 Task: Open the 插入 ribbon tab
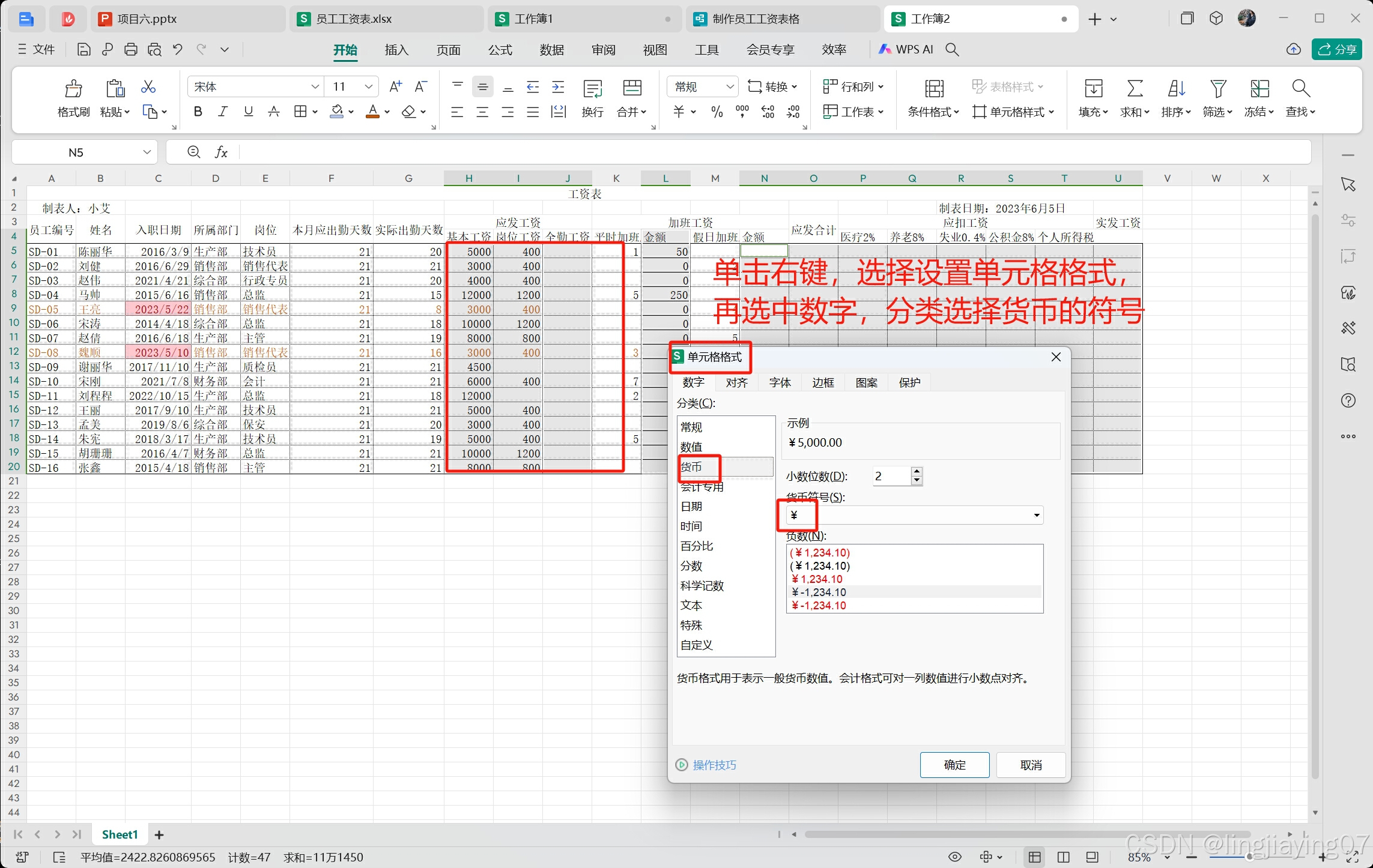click(x=396, y=50)
